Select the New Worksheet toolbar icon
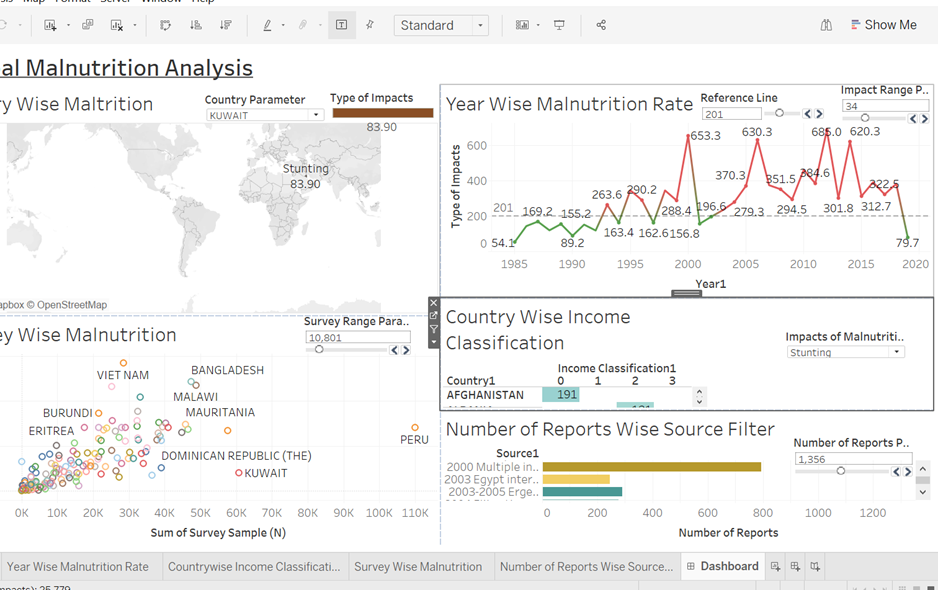 click(52, 25)
